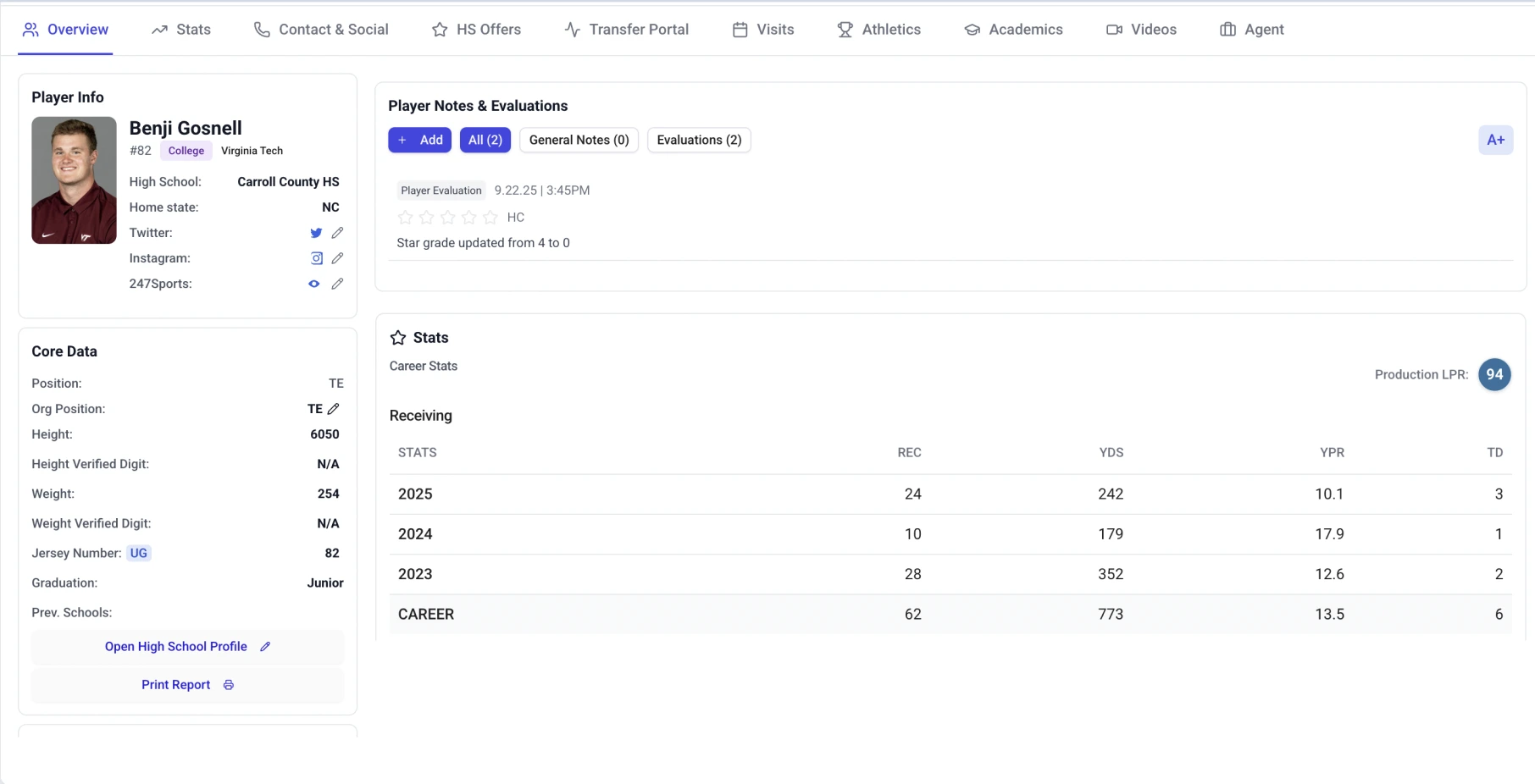Screen dimensions: 1535x784
Task: Switch to the Transfer Portal tab
Action: click(x=627, y=30)
